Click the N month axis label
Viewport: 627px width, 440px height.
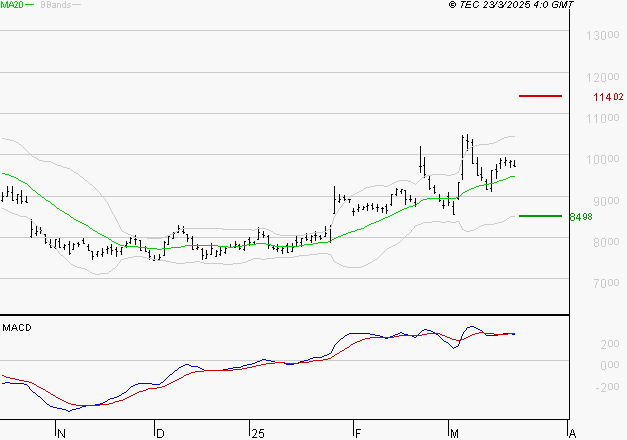pos(61,434)
